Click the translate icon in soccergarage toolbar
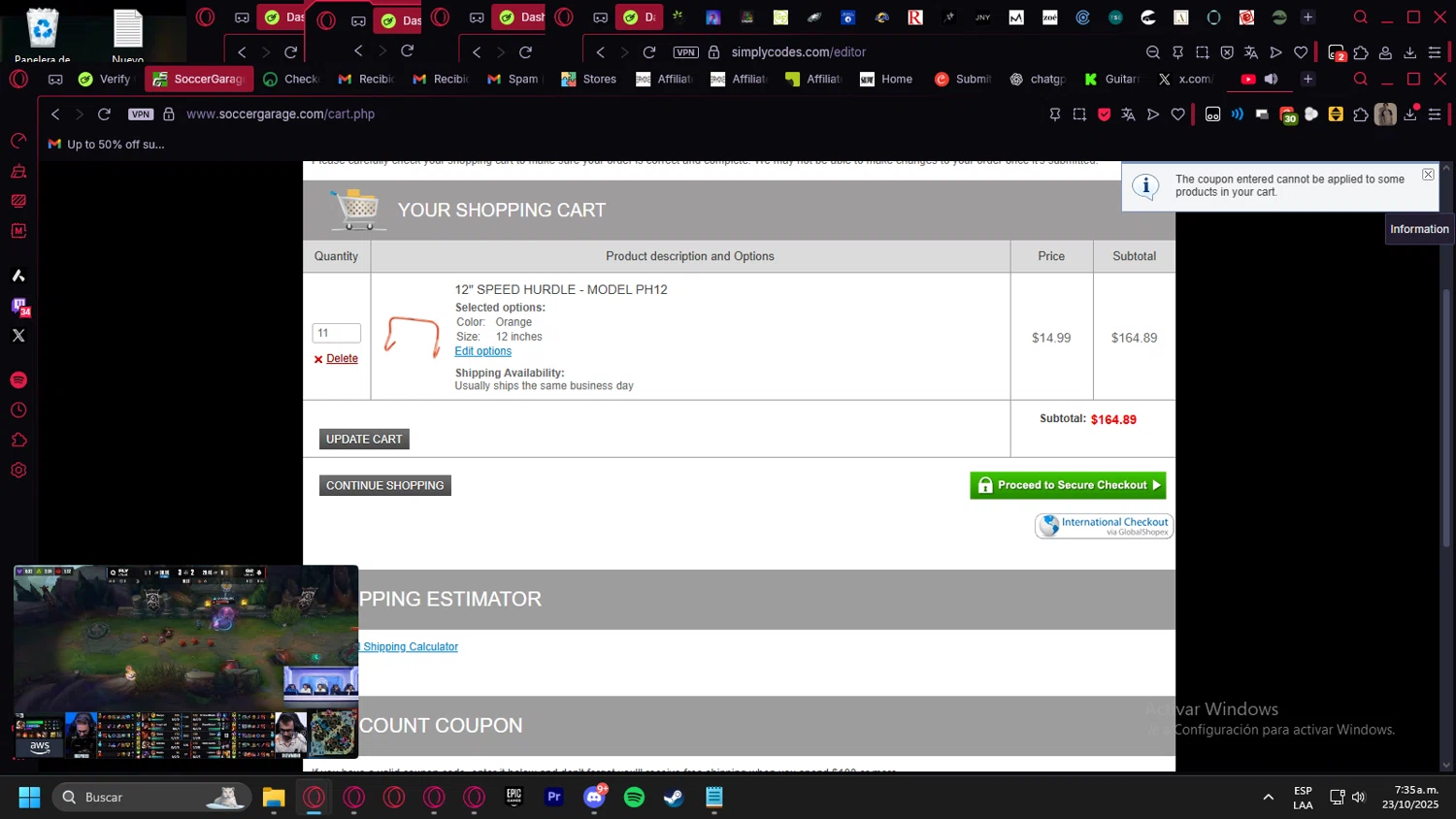1456x819 pixels. pyautogui.click(x=1128, y=114)
